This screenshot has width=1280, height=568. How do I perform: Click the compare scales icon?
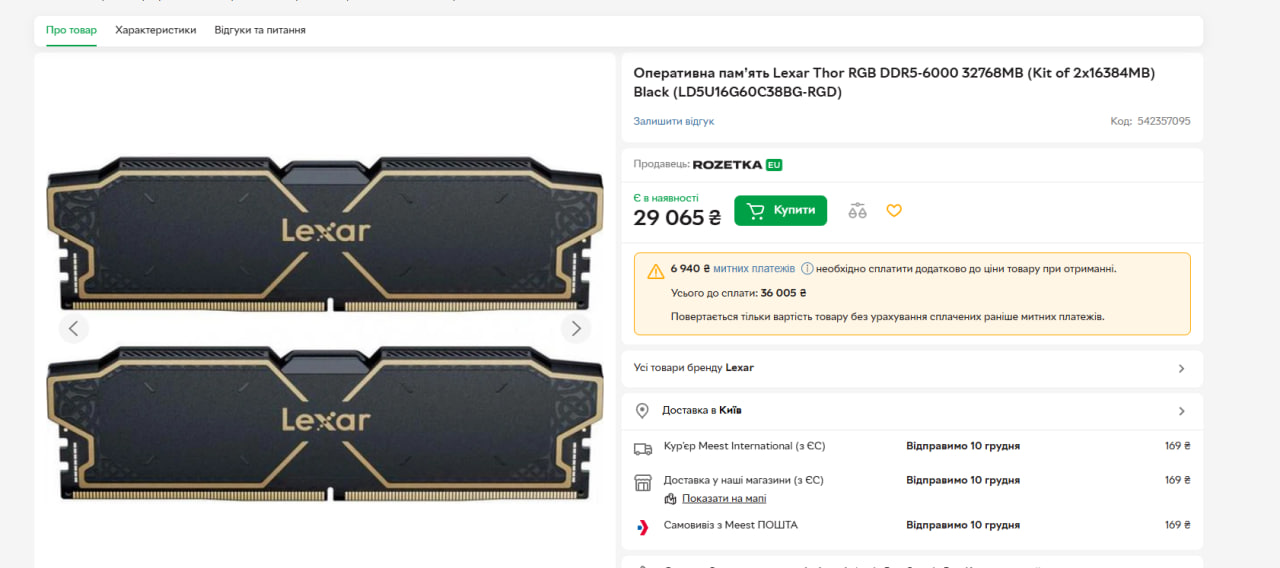coord(857,211)
